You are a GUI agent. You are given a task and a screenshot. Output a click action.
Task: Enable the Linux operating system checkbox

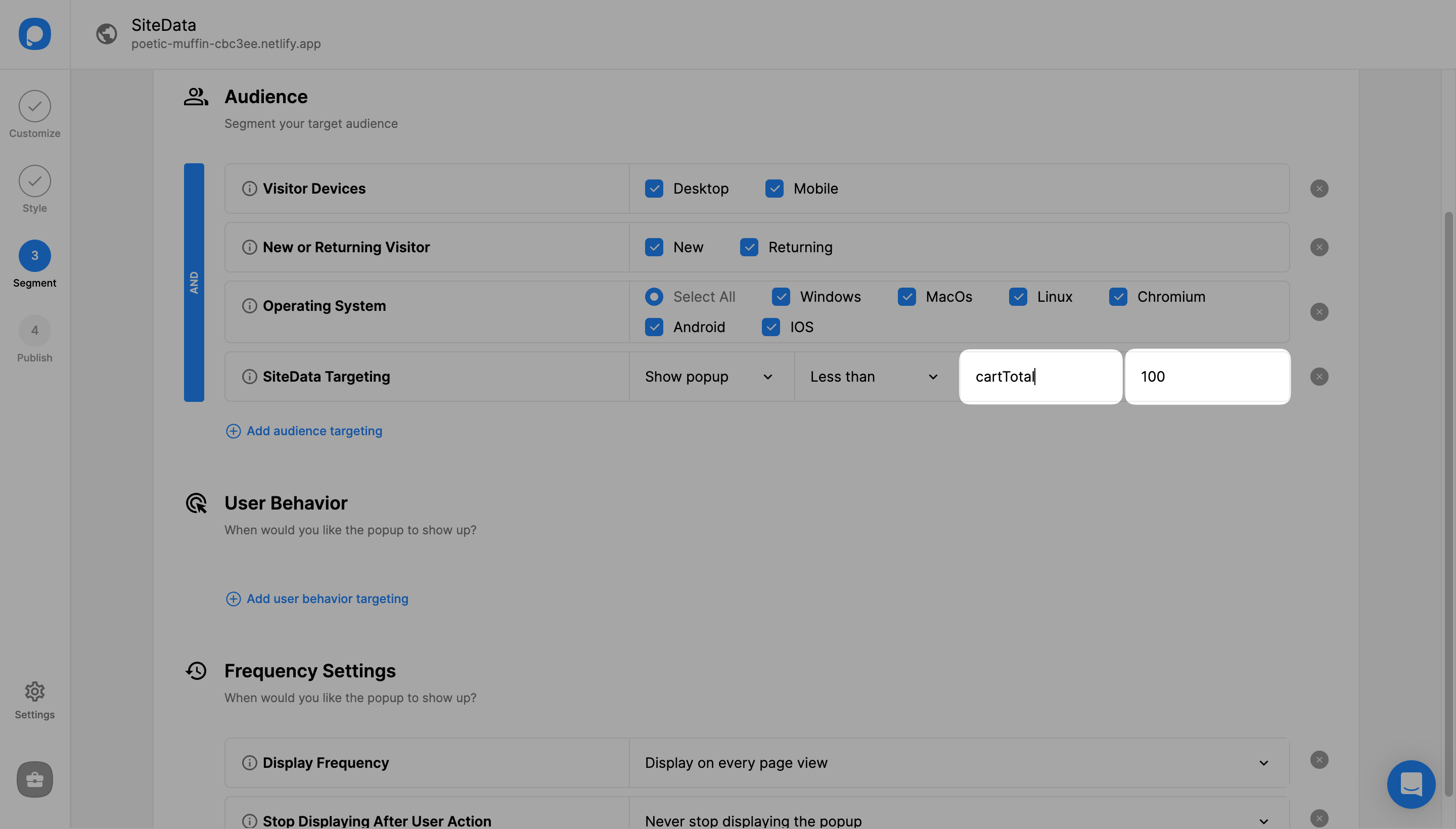(1018, 296)
